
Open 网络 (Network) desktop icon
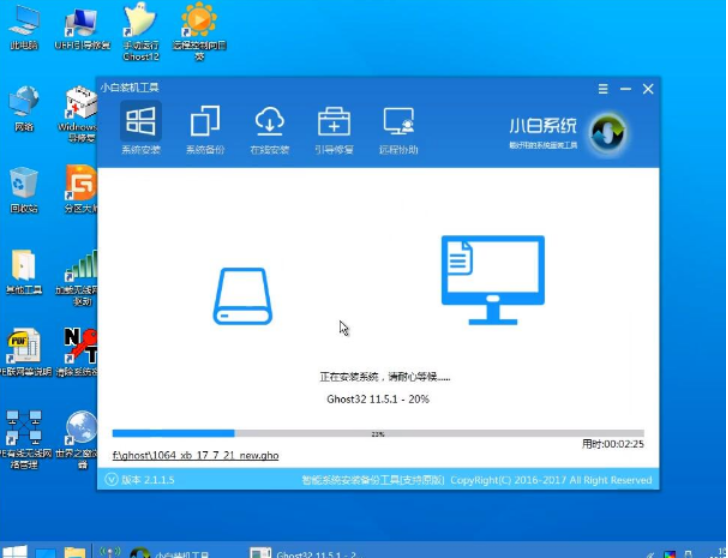pyautogui.click(x=24, y=109)
